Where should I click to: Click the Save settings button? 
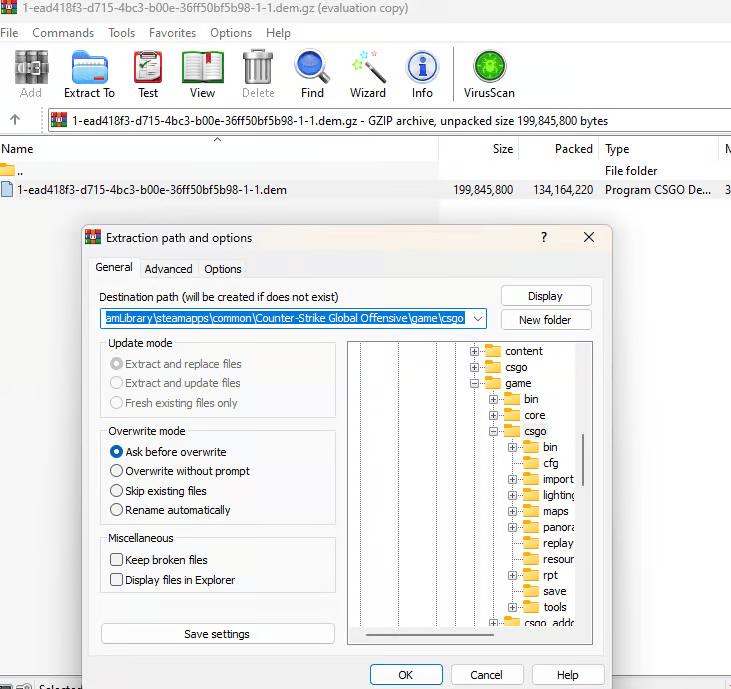pyautogui.click(x=217, y=634)
